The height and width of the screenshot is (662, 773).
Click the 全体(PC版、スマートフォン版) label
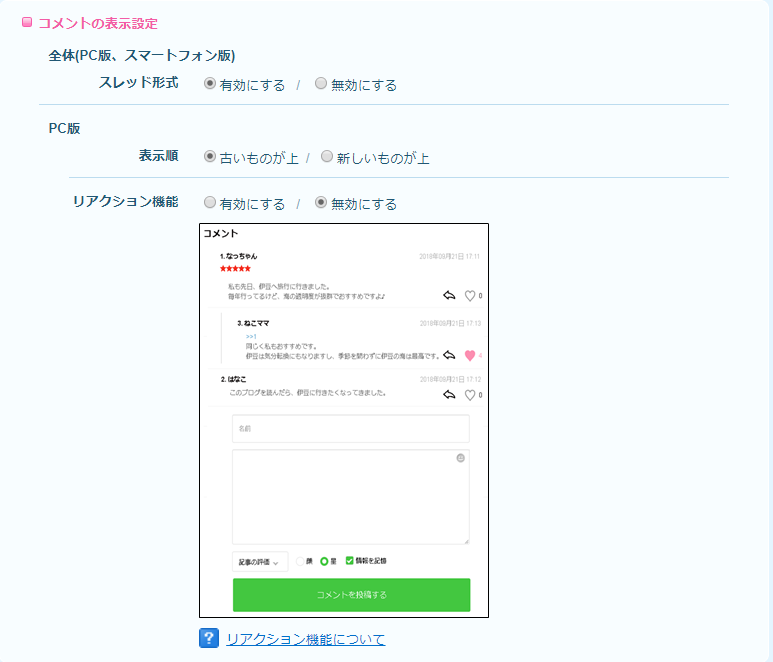[x=141, y=55]
